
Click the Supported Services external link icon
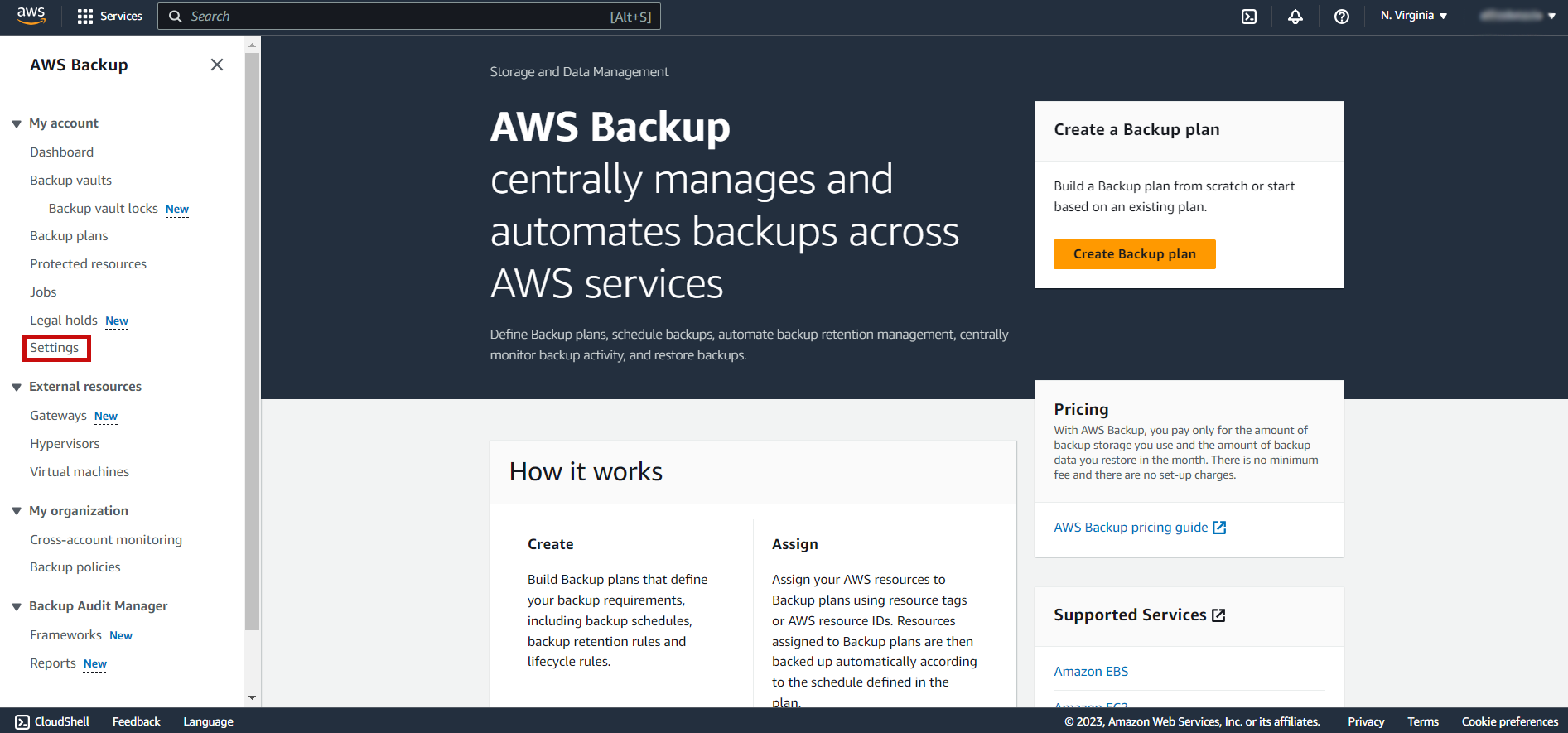pyautogui.click(x=1218, y=615)
